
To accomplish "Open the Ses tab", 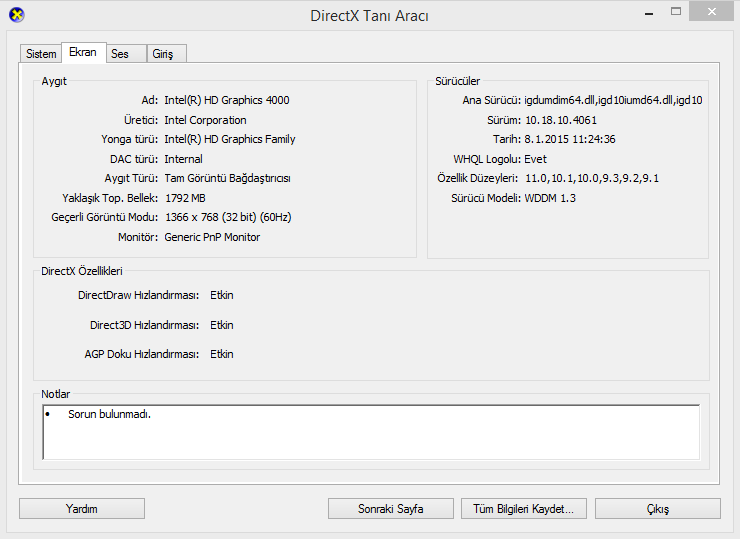I will (120, 54).
